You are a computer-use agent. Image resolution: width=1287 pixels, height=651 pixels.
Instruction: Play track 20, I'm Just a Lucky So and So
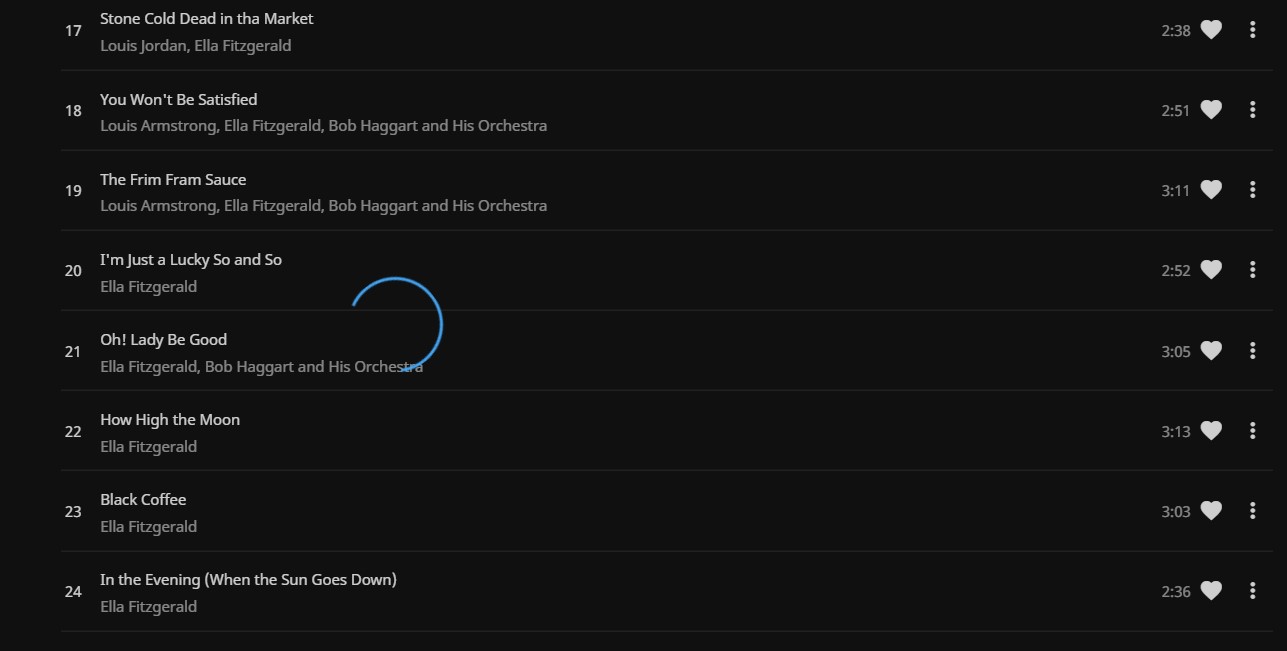pos(190,259)
